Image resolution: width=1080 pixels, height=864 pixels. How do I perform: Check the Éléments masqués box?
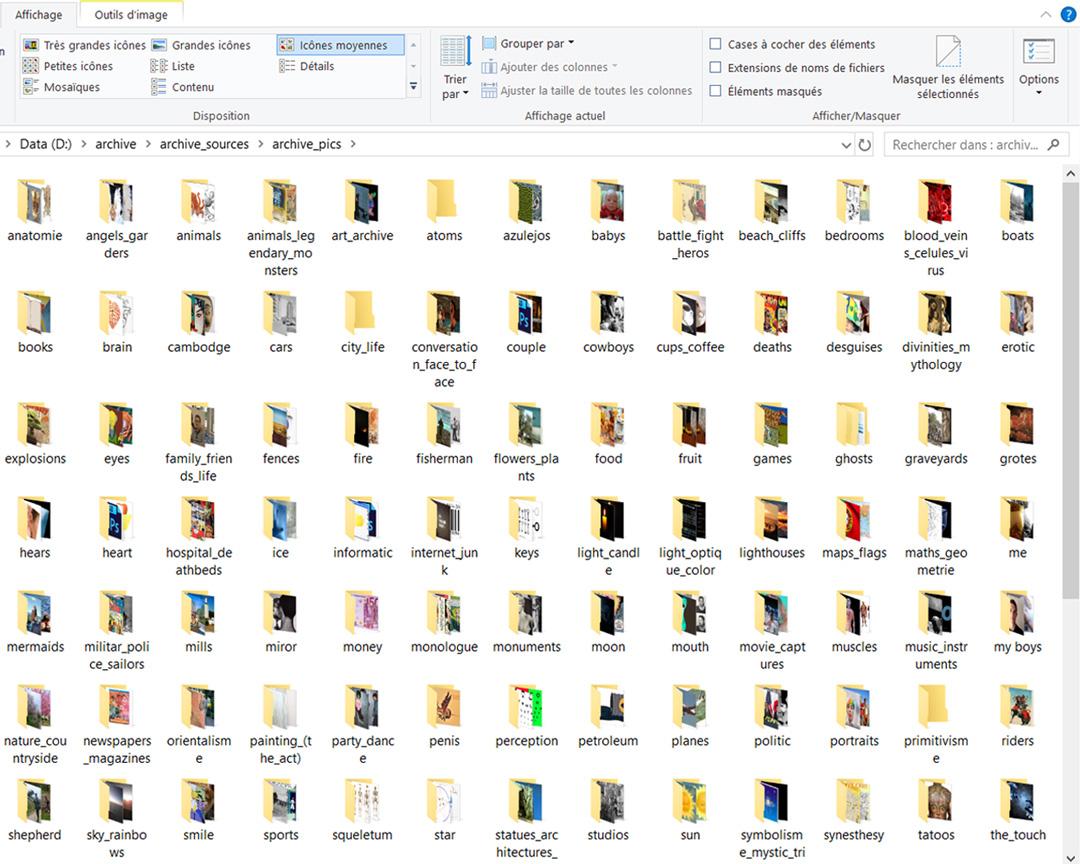715,91
